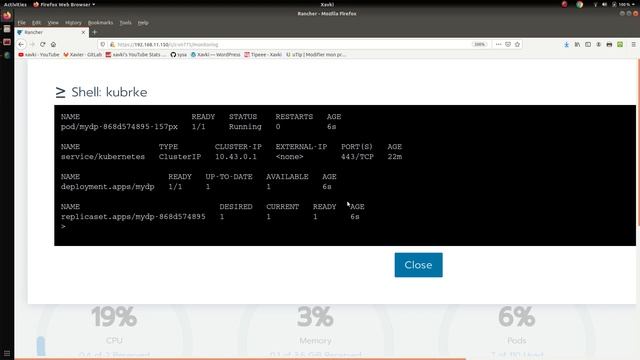
Task: Open Xavki — WordPress bookmark
Action: coord(216,54)
